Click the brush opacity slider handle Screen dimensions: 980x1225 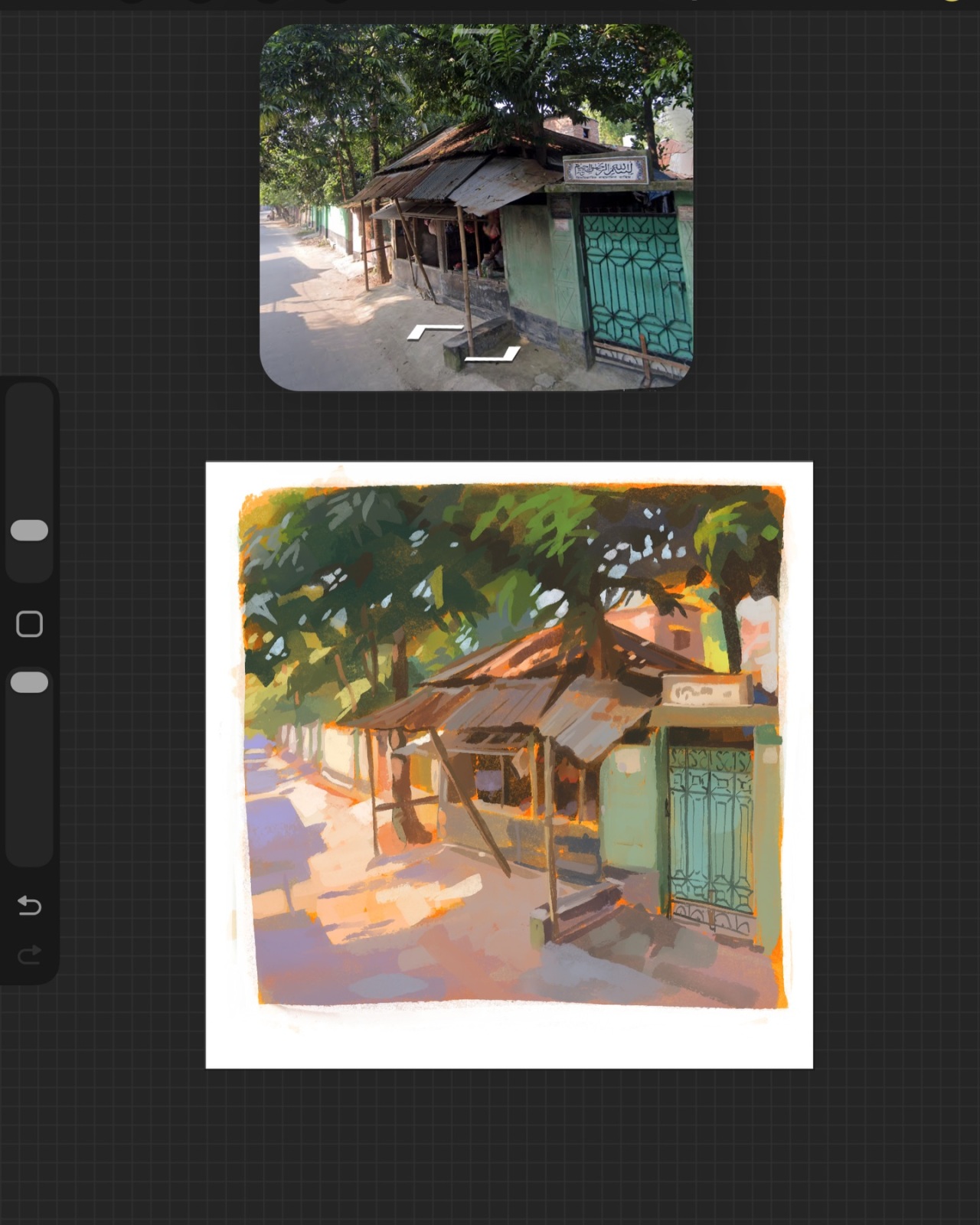click(x=30, y=682)
